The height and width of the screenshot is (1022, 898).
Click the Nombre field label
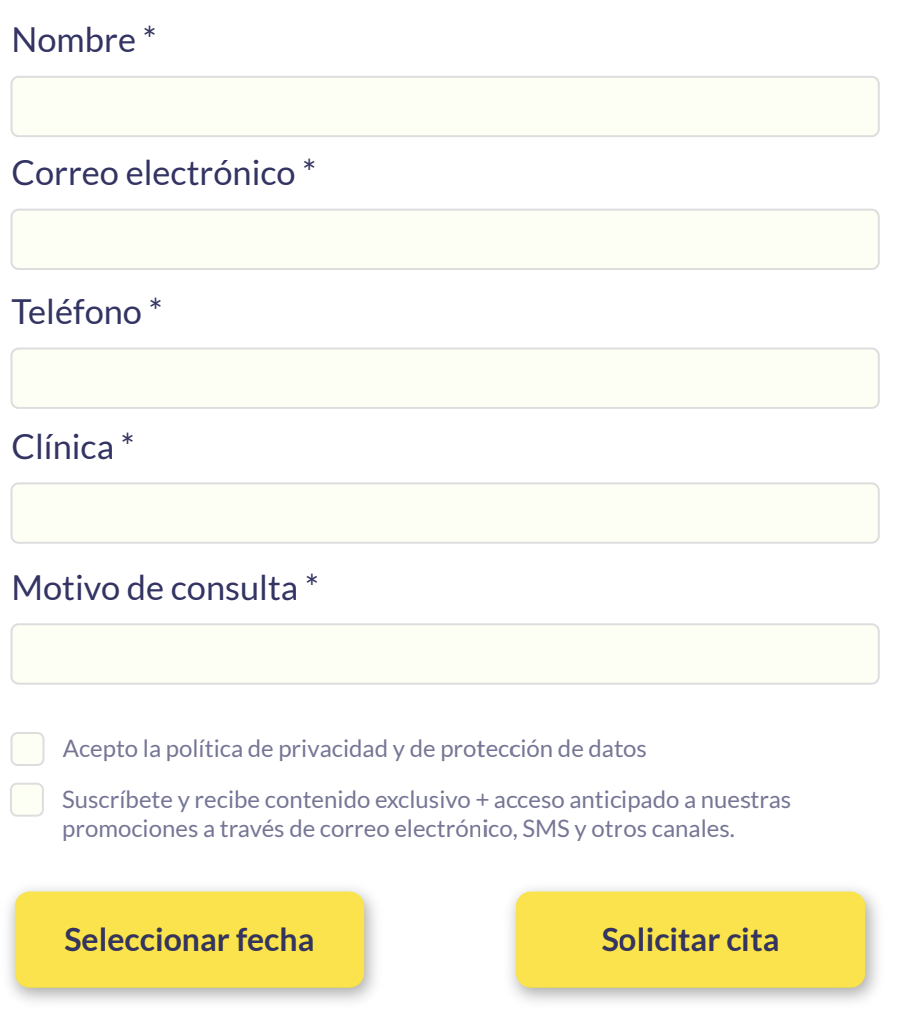[73, 41]
